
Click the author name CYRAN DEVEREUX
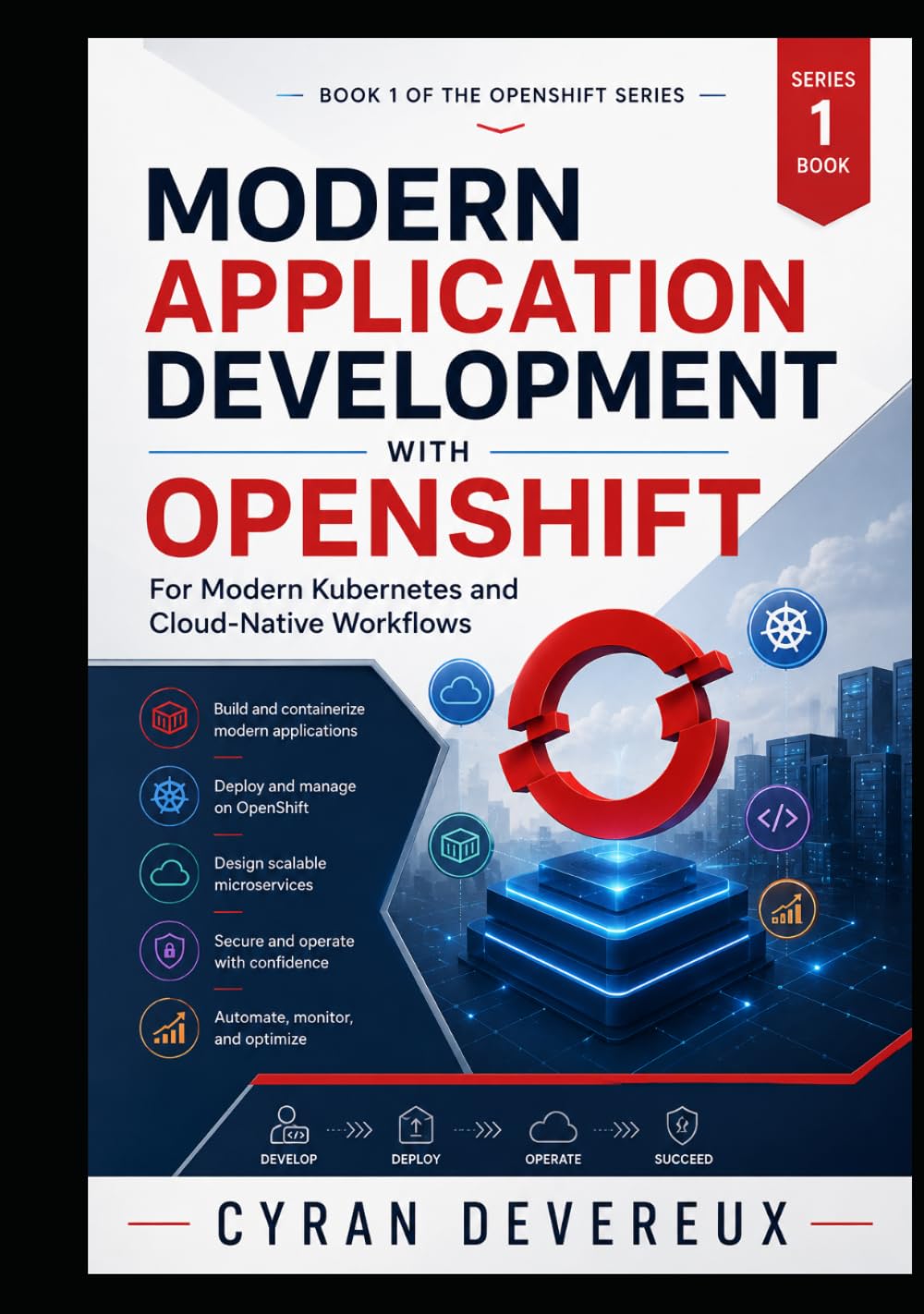point(504,1223)
